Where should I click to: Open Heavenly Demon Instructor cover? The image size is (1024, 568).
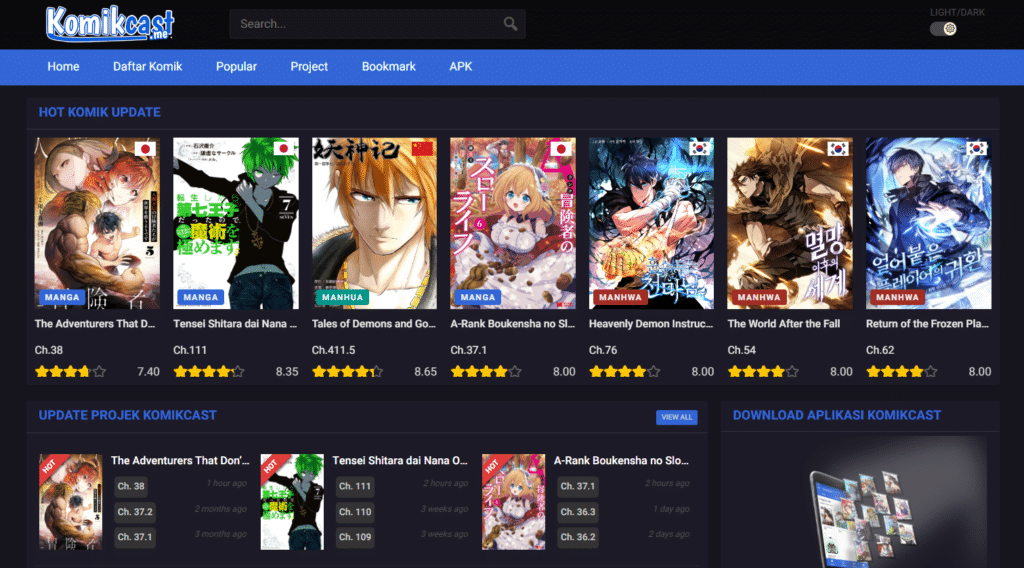click(651, 223)
